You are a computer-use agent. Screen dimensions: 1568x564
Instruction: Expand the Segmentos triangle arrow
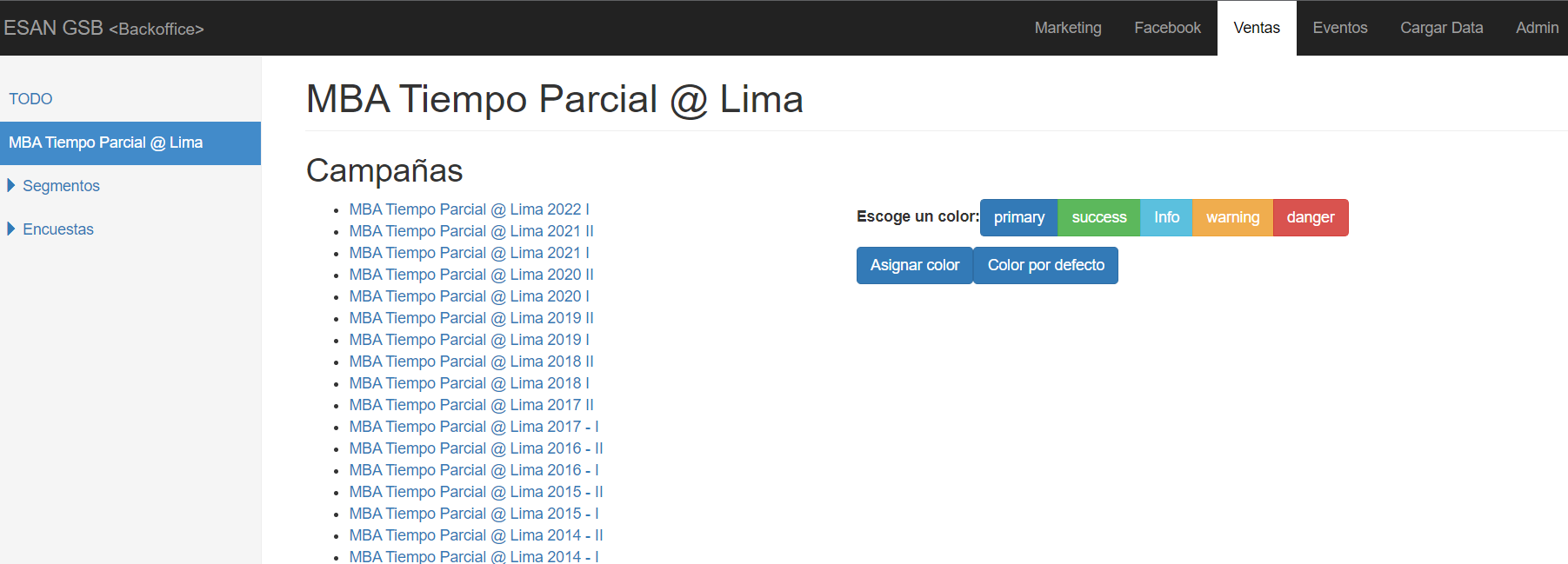pyautogui.click(x=11, y=185)
